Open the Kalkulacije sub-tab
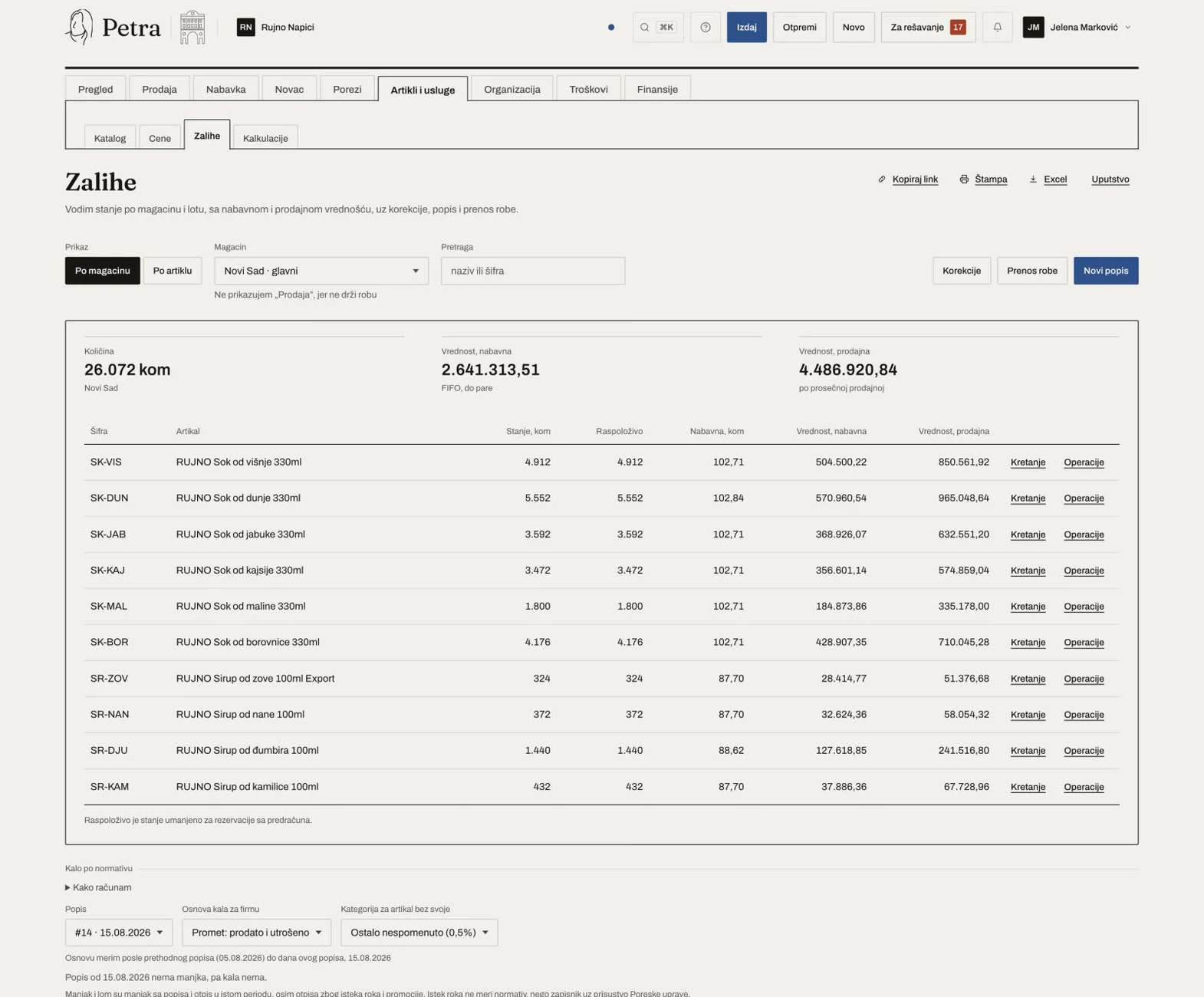 click(265, 138)
